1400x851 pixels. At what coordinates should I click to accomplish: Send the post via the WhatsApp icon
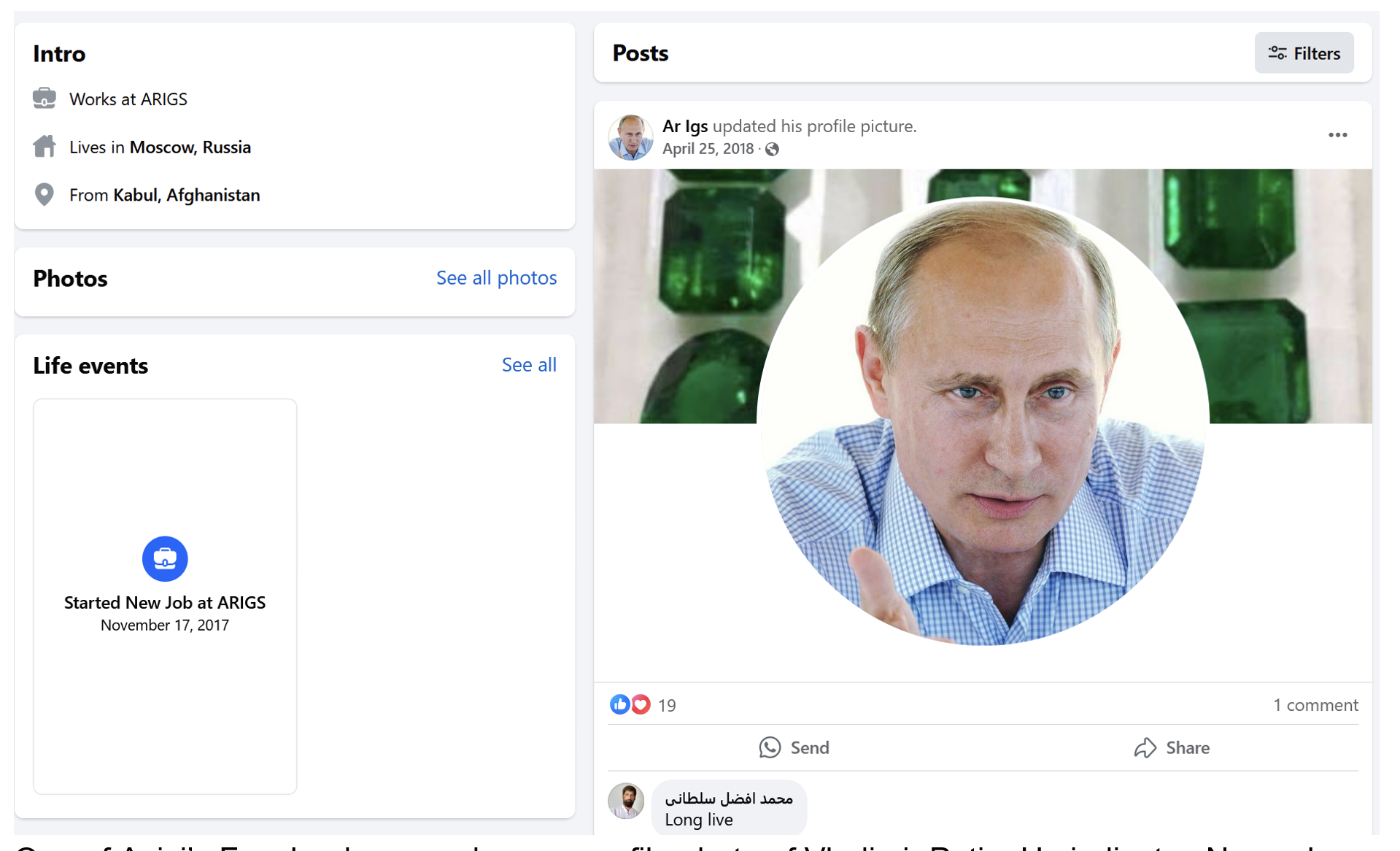coord(771,747)
